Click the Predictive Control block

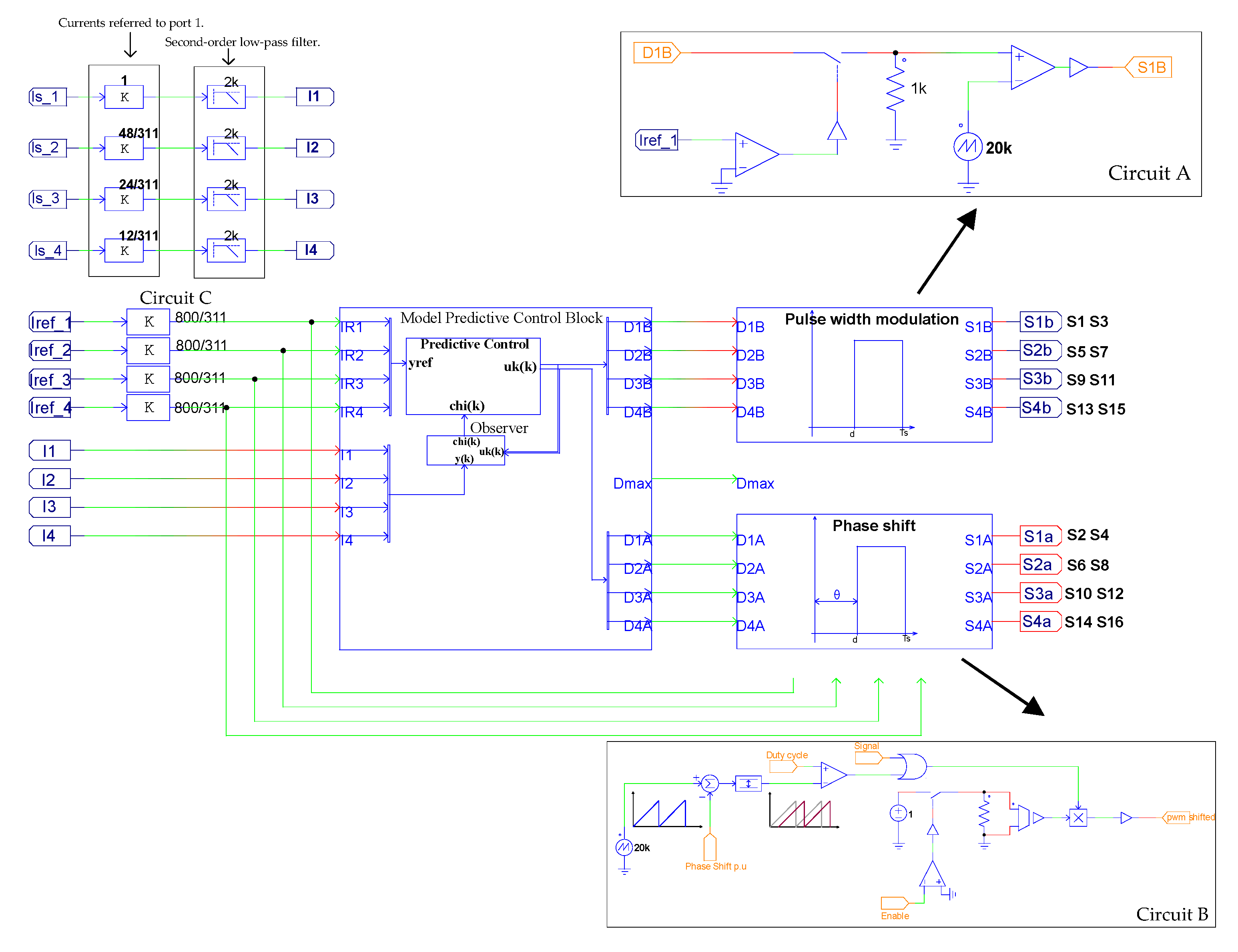(x=473, y=376)
